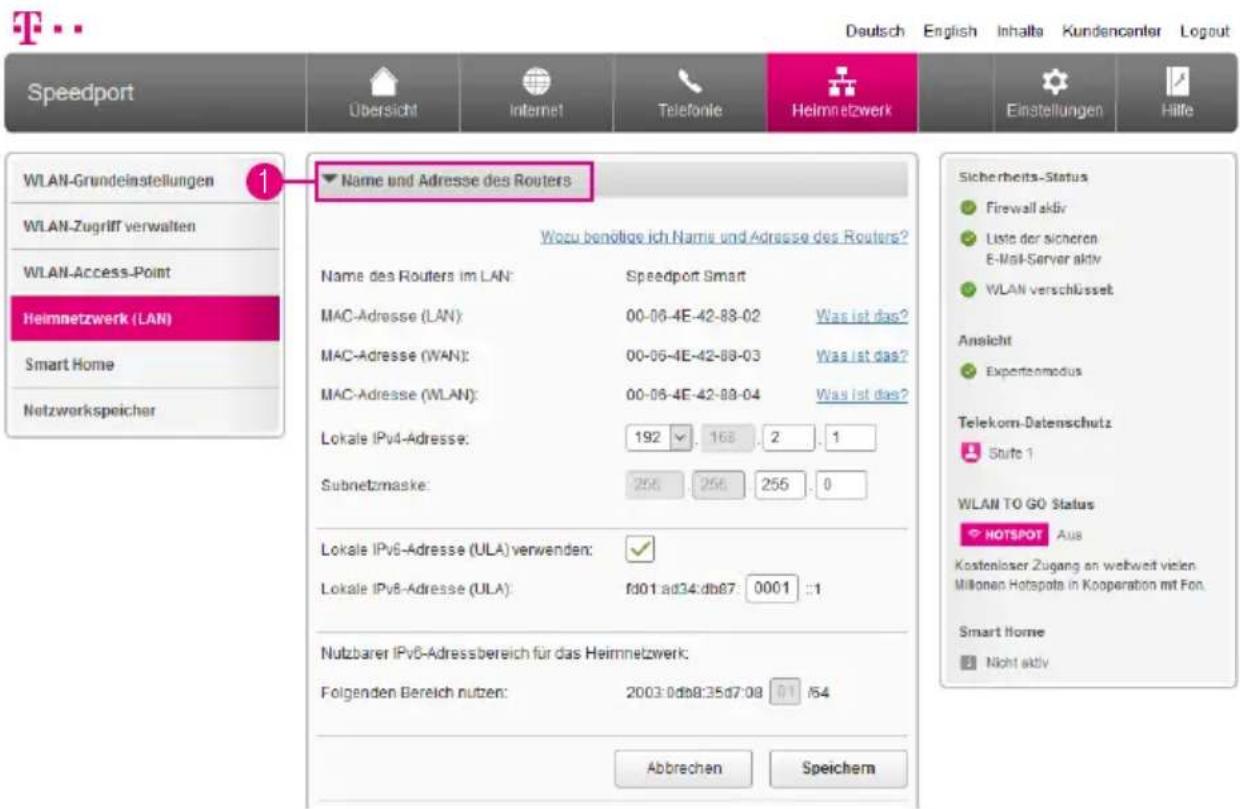1240x809 pixels.
Task: Open Netzwerkspeicher in the sidebar
Action: pos(144,411)
